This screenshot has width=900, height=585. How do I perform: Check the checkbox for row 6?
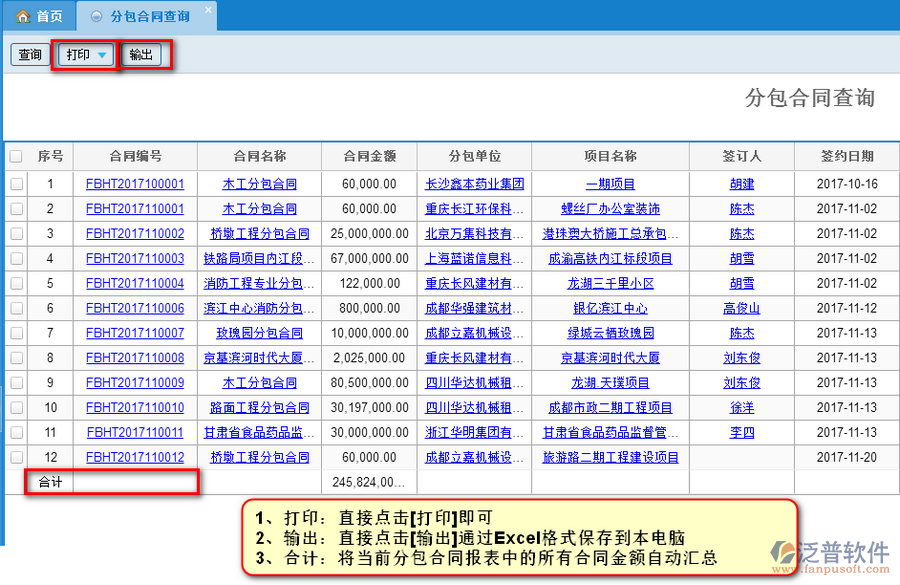point(16,309)
